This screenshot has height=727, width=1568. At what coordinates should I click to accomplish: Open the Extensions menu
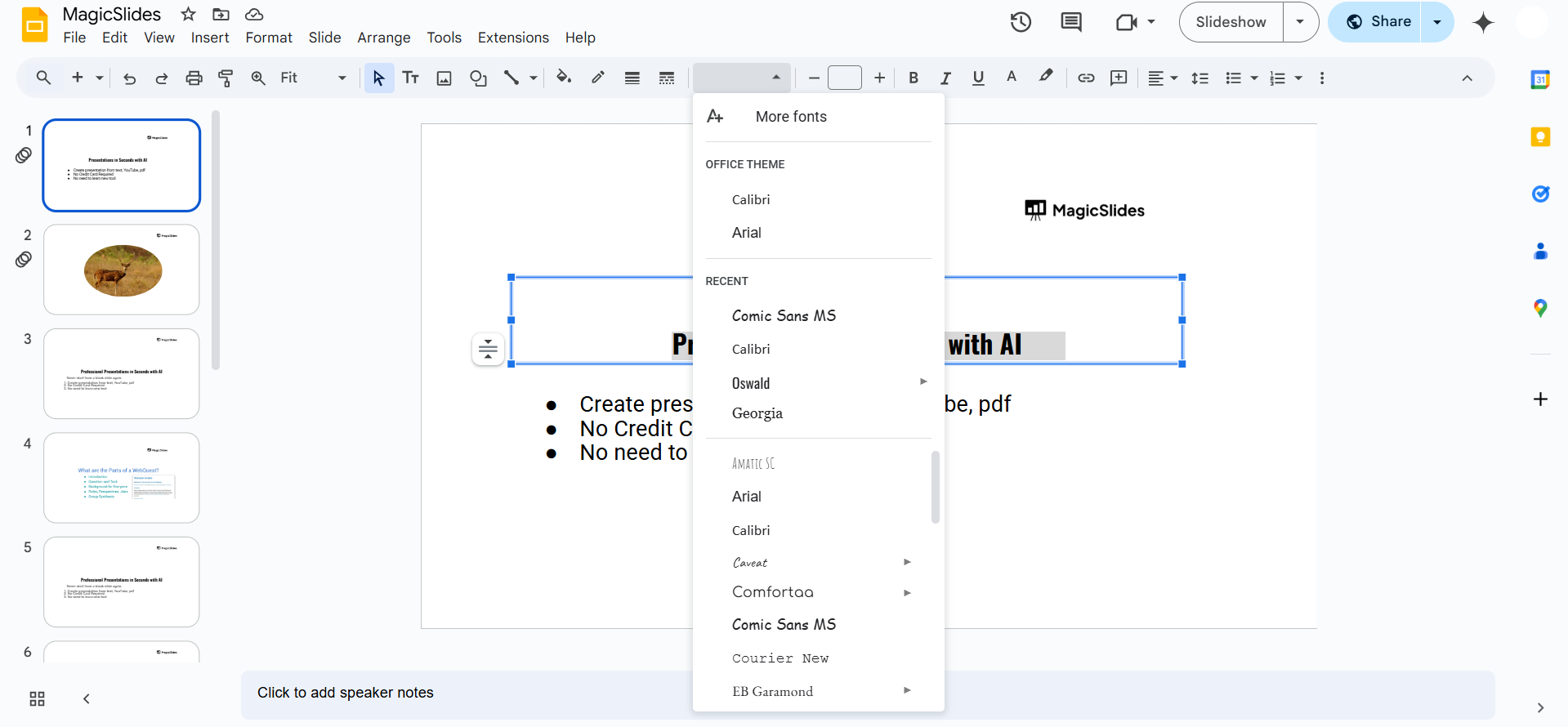(513, 38)
